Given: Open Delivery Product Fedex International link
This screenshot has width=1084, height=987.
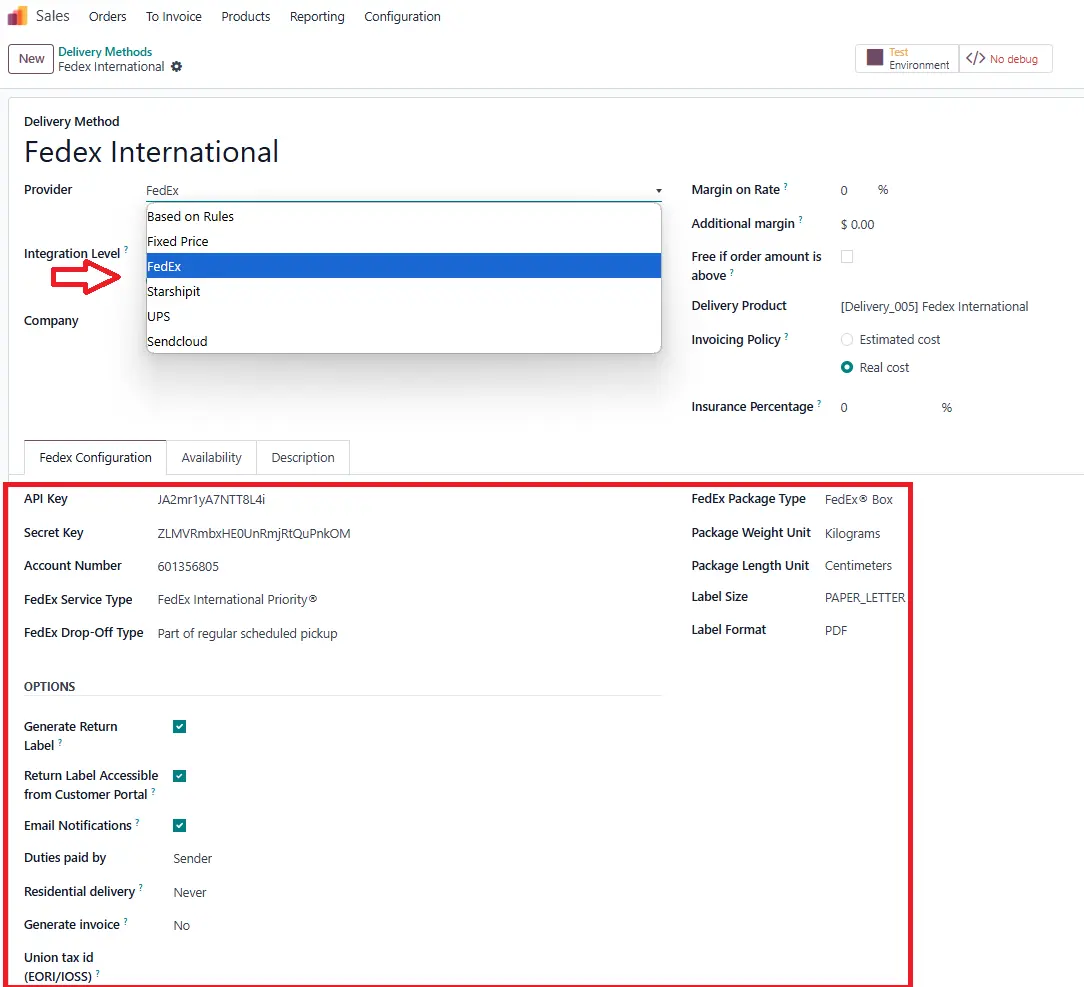Looking at the screenshot, I should [x=934, y=306].
